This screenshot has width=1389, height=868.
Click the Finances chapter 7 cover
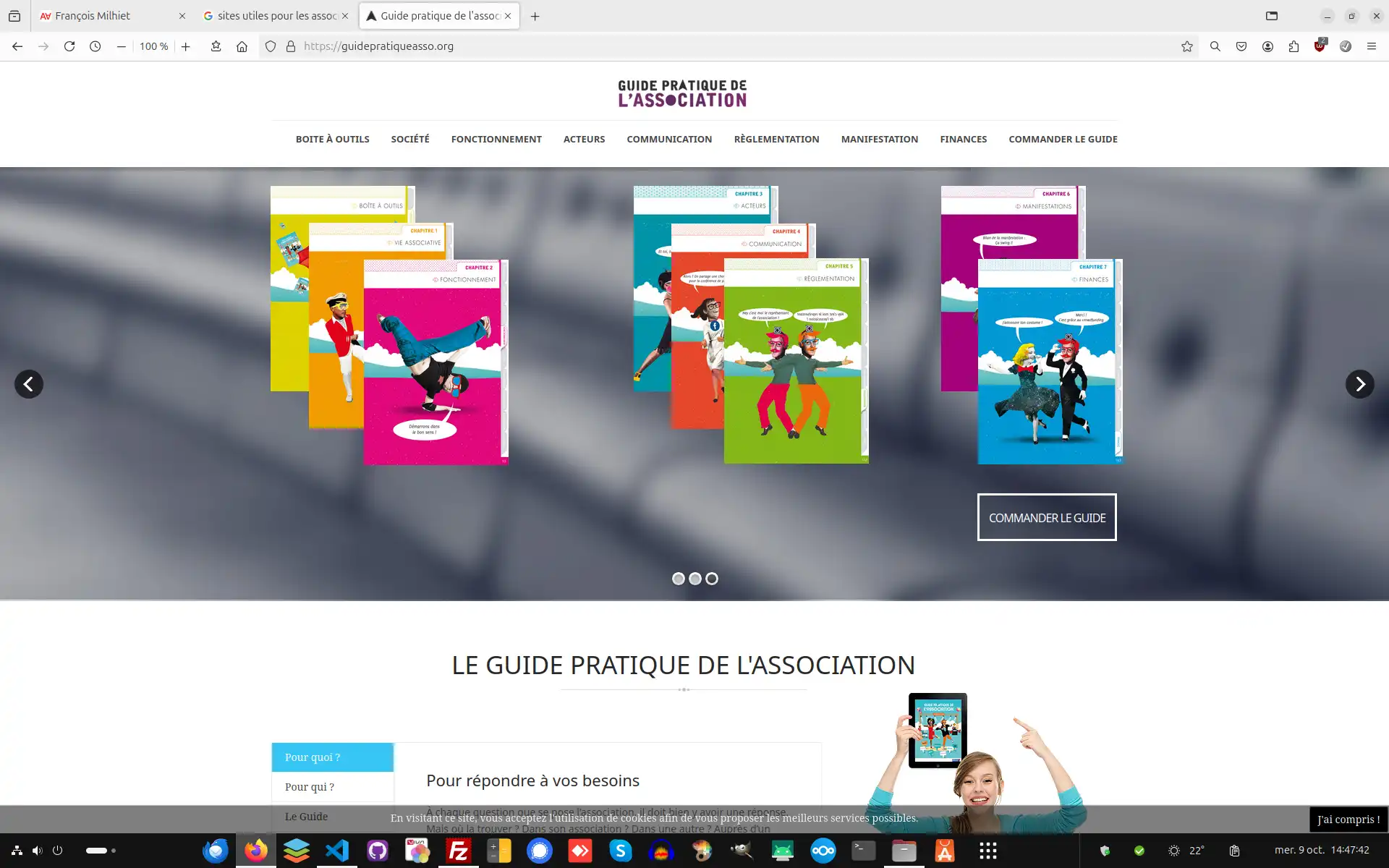1050,361
